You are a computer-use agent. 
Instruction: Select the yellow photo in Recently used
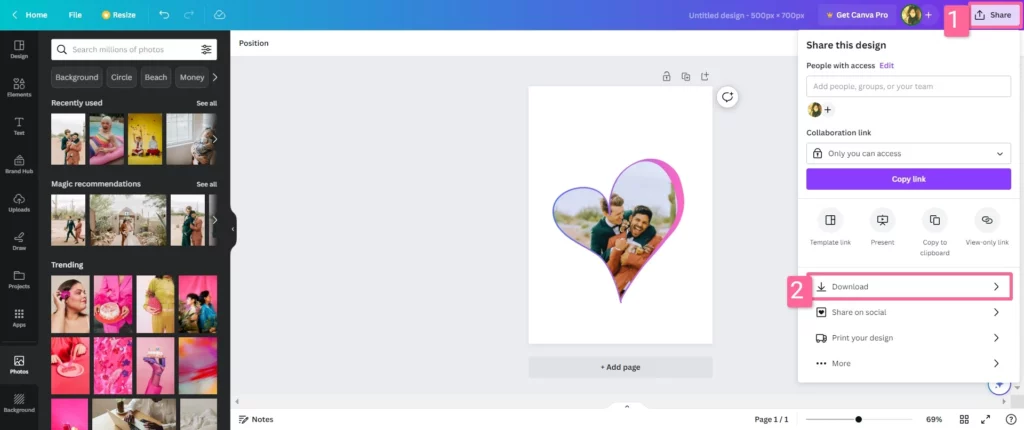145,139
